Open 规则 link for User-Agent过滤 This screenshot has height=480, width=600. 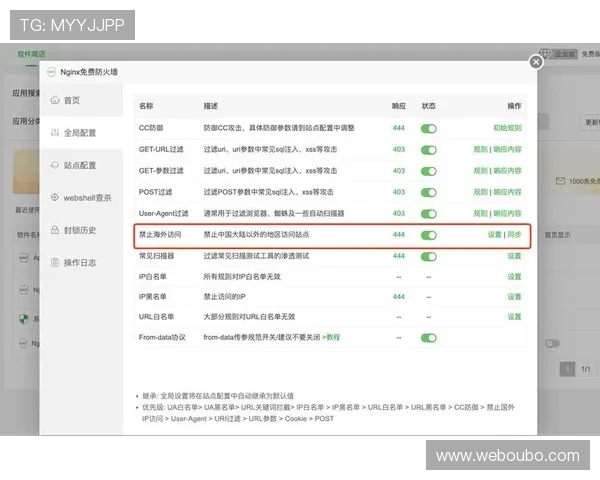point(481,213)
